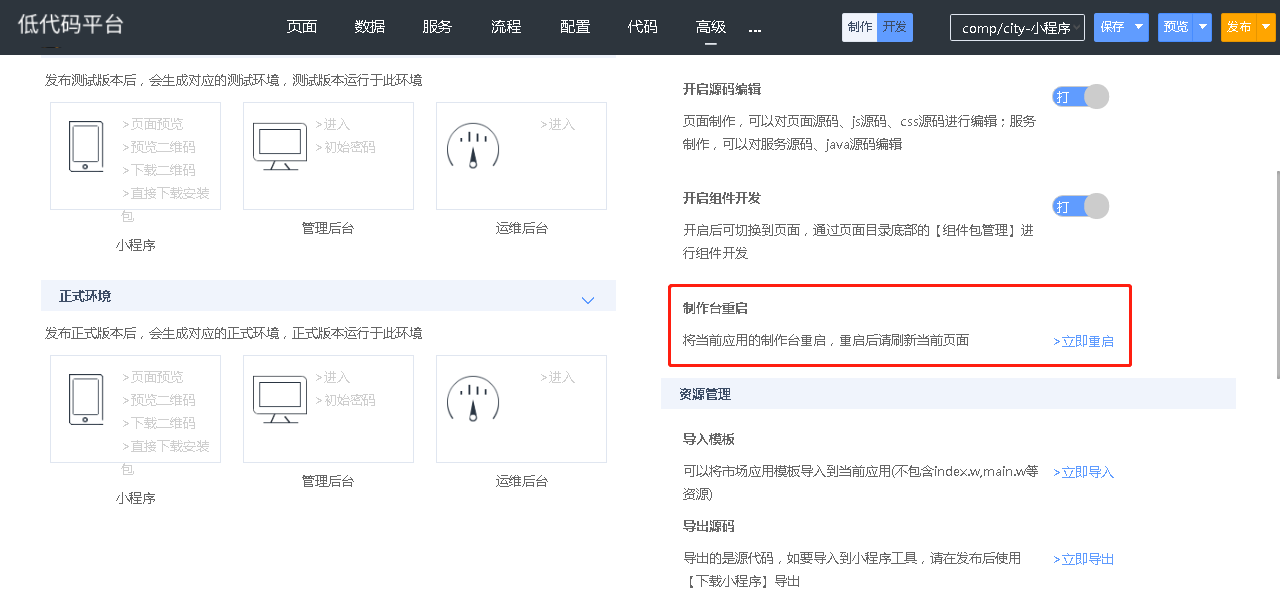1280x589 pixels.
Task: Go to the 流程 menu tab
Action: 506,27
